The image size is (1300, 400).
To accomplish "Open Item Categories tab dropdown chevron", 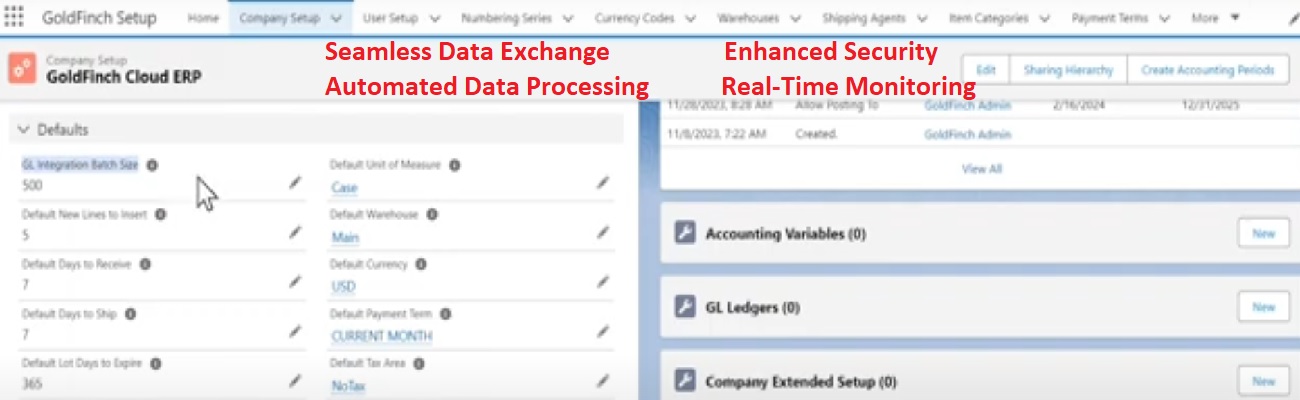I will [x=1045, y=18].
